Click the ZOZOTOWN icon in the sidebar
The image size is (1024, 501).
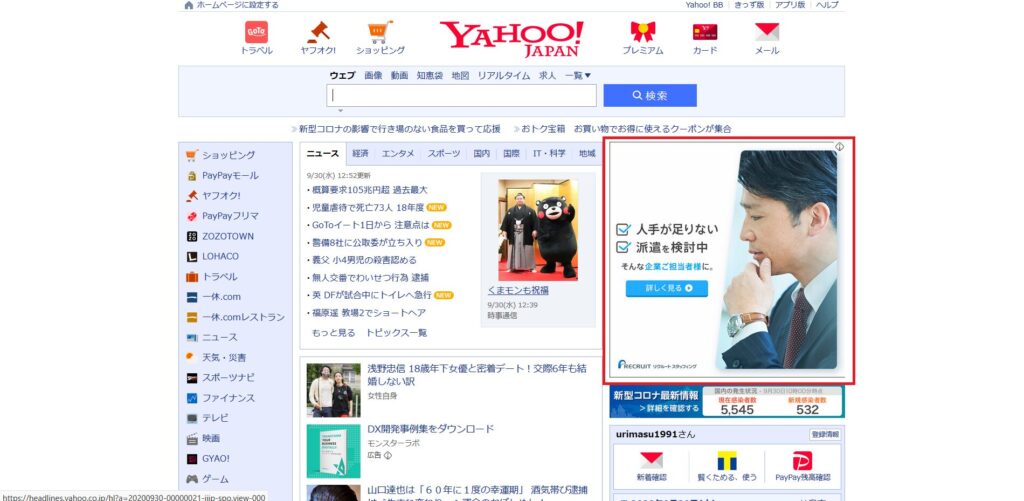click(x=191, y=236)
